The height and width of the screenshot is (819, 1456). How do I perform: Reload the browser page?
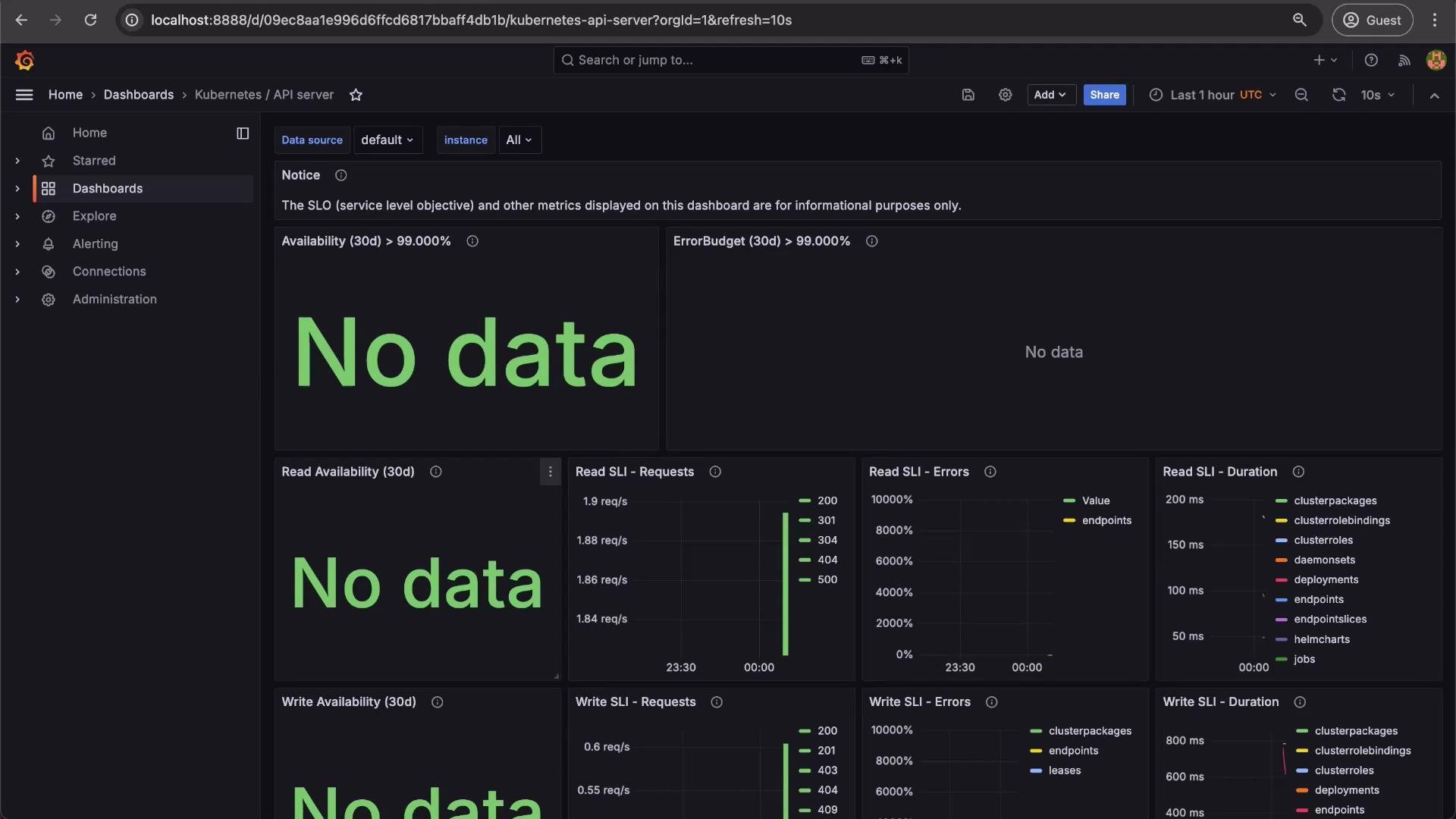pos(90,20)
